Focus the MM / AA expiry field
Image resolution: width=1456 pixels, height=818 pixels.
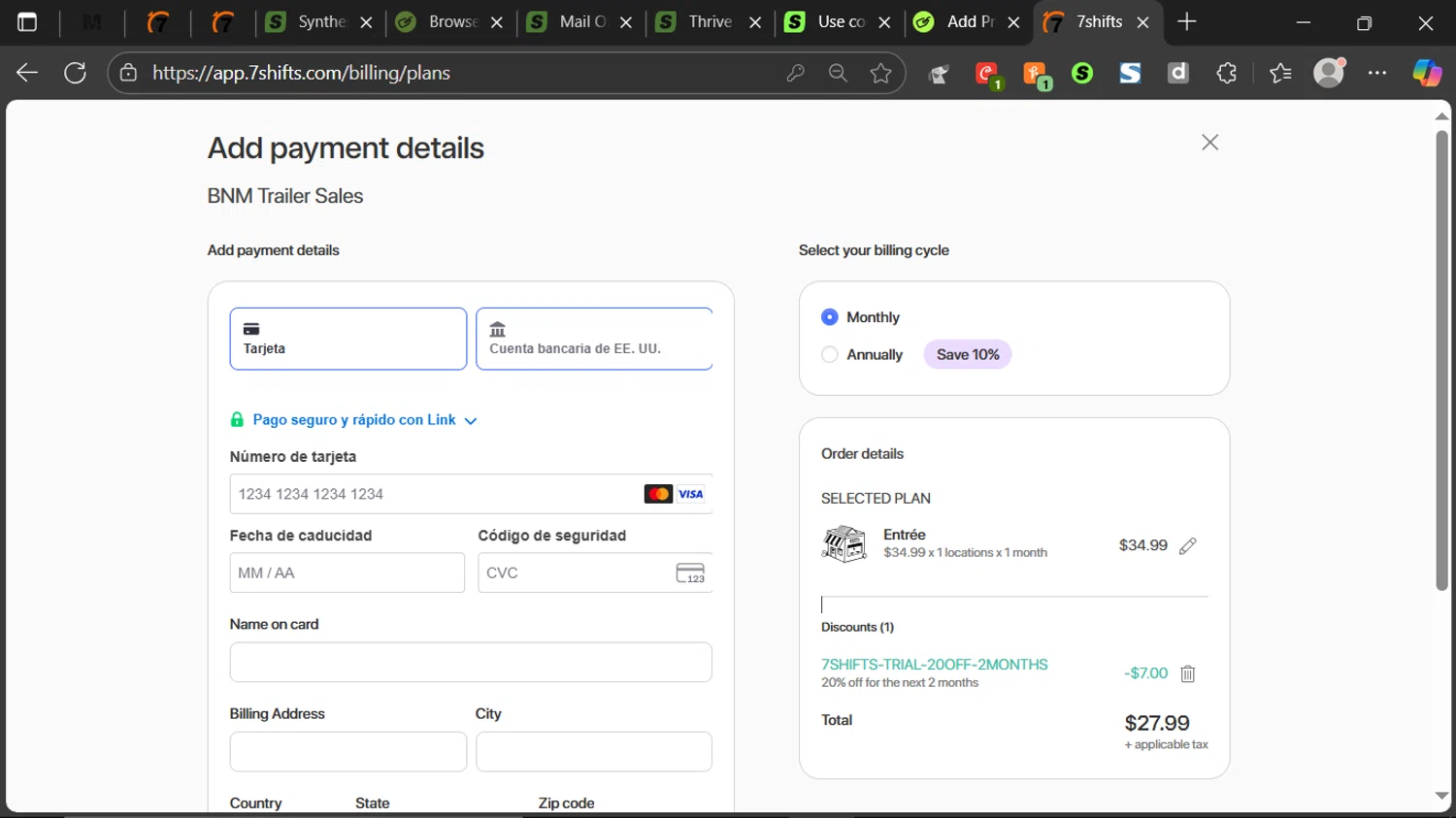pos(347,573)
